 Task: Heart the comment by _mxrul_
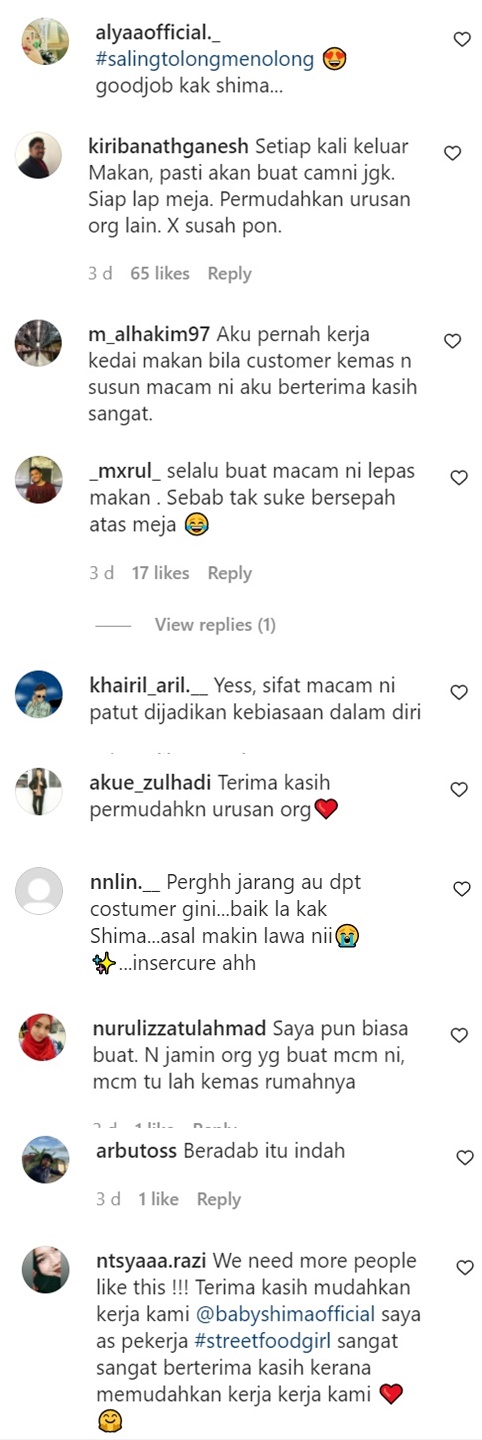tap(459, 478)
